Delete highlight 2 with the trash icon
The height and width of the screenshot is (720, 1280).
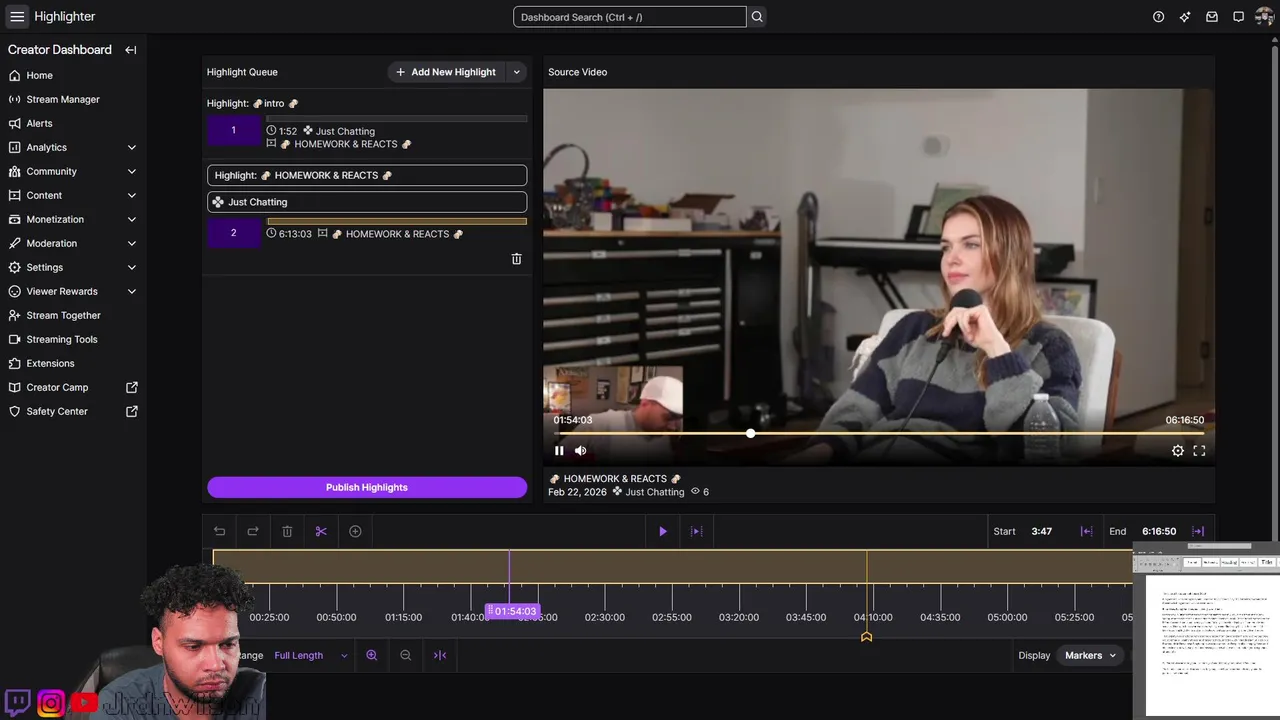pos(517,259)
